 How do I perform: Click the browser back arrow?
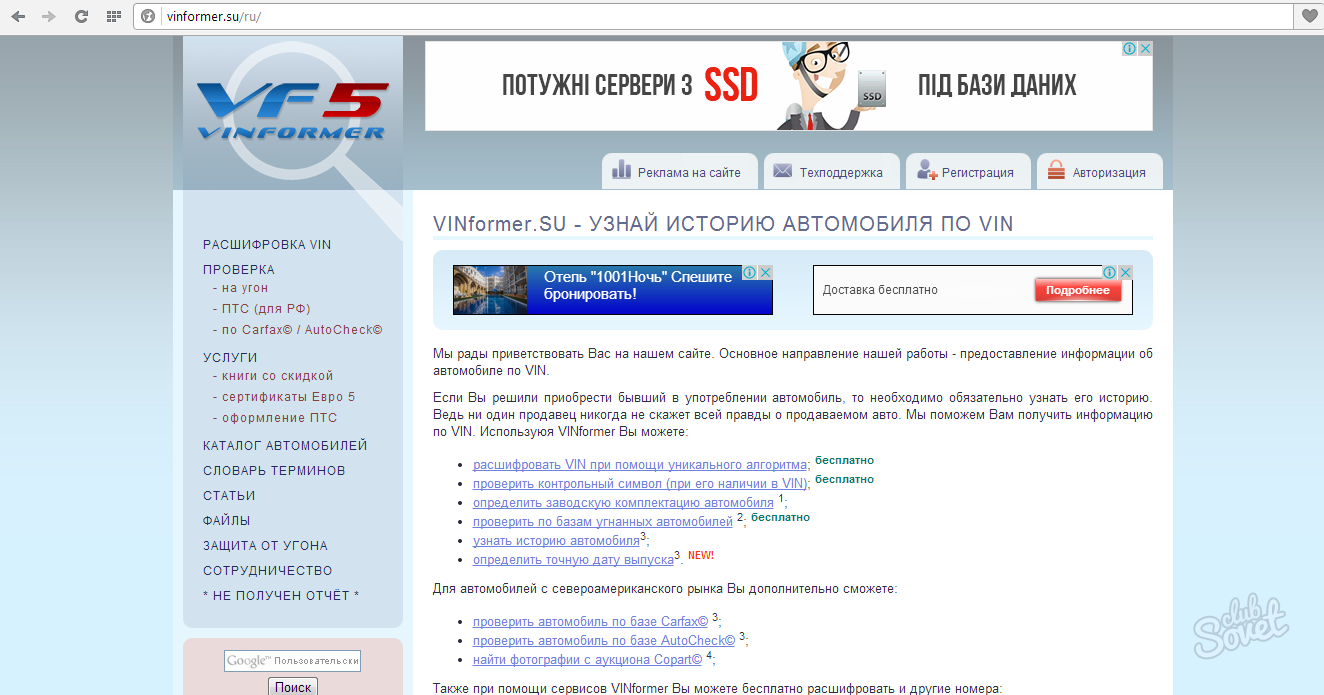pyautogui.click(x=18, y=17)
